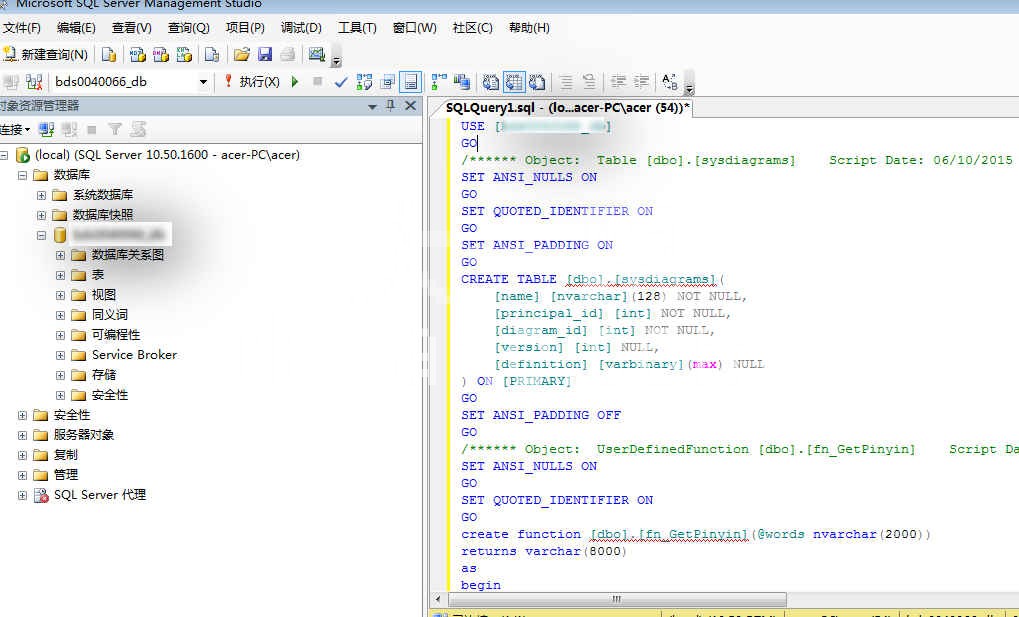Select the 视图 views folder

pos(103,295)
